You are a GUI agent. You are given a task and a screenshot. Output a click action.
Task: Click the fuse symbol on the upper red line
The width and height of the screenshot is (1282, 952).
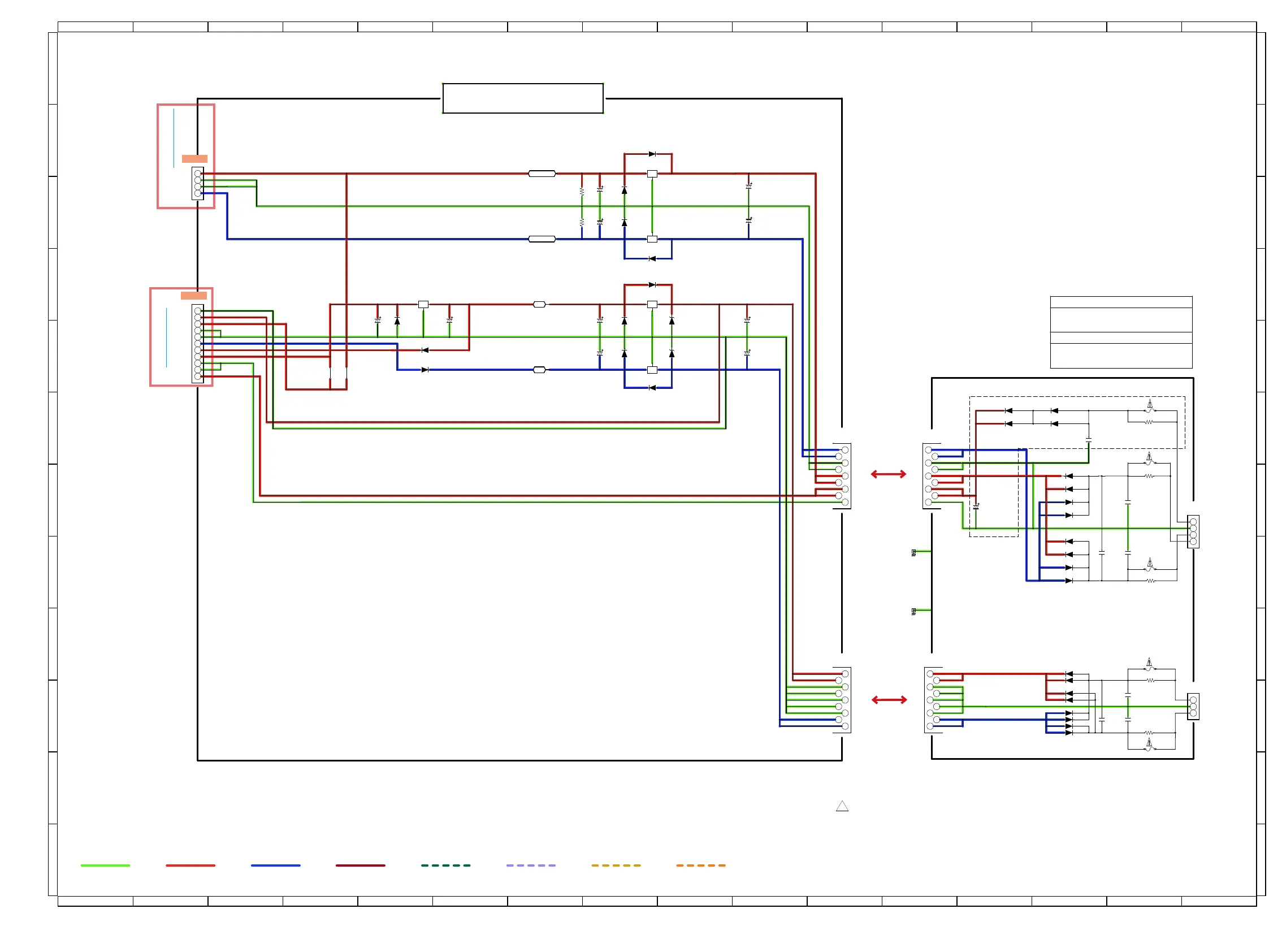click(542, 174)
